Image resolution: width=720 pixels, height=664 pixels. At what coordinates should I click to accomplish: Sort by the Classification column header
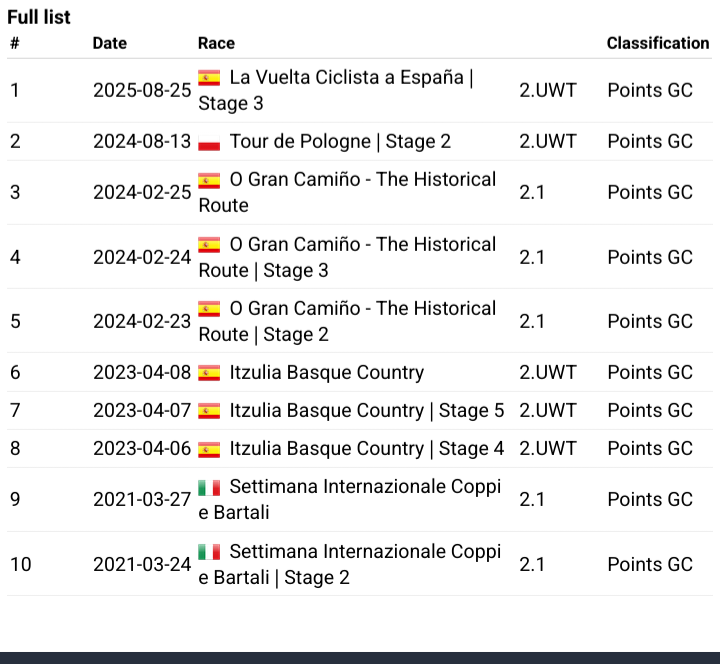coord(658,43)
